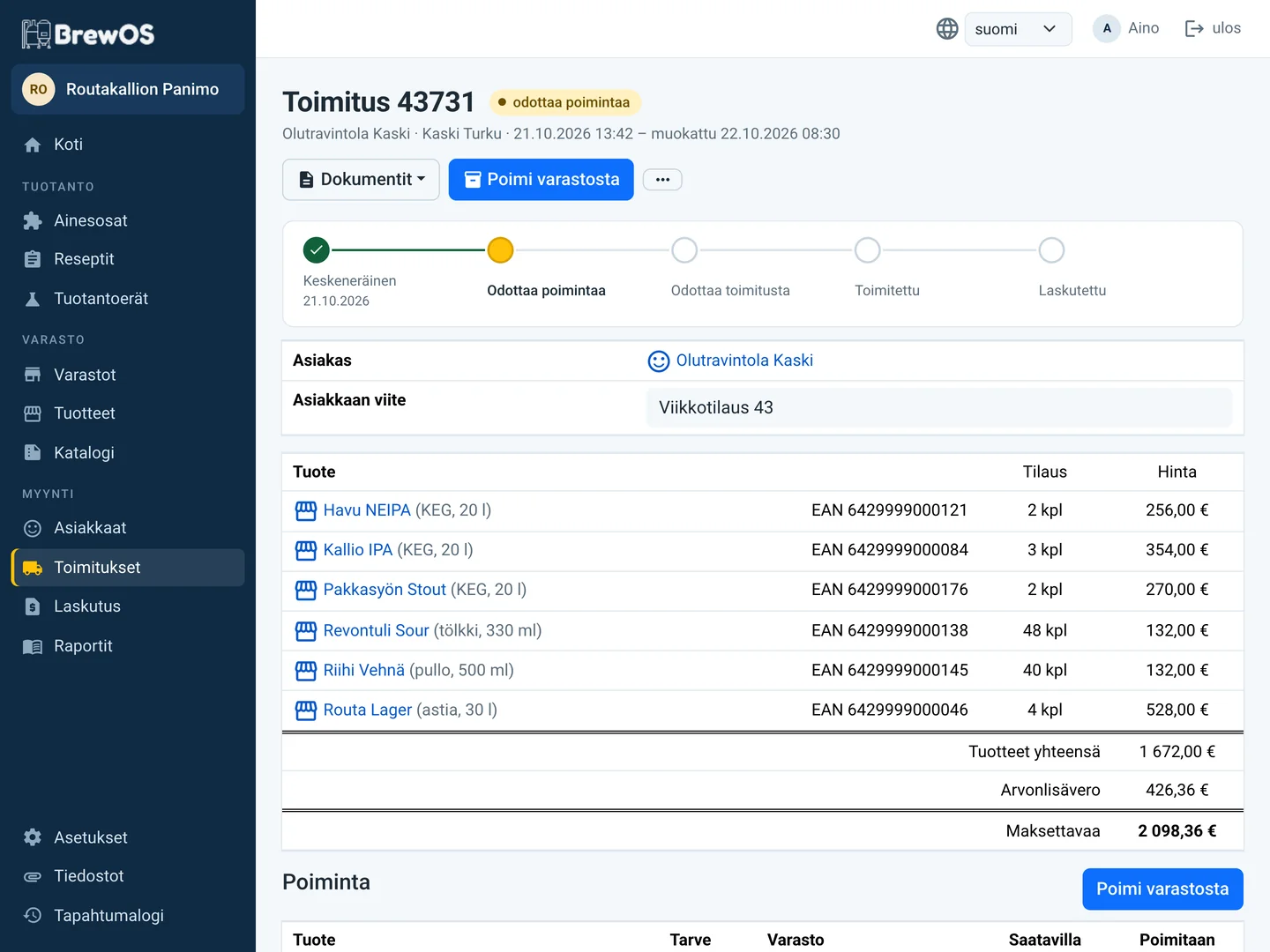
Task: Click the Ainesosat puzzle icon
Action: pos(33,221)
